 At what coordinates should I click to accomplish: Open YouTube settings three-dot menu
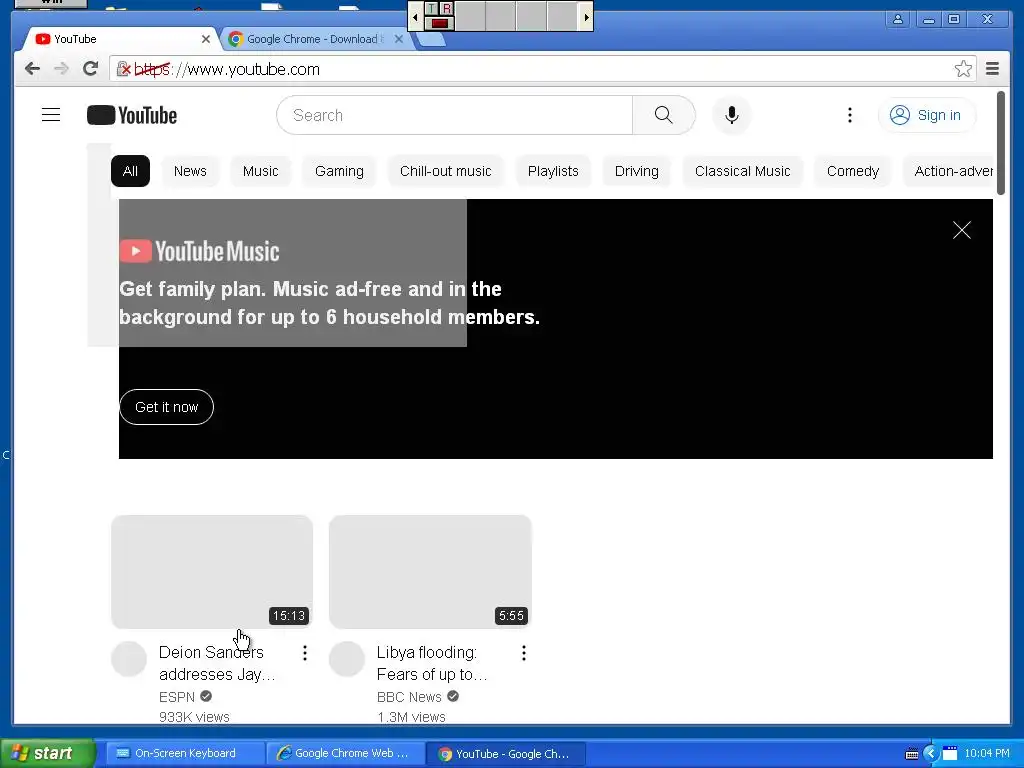pos(850,116)
